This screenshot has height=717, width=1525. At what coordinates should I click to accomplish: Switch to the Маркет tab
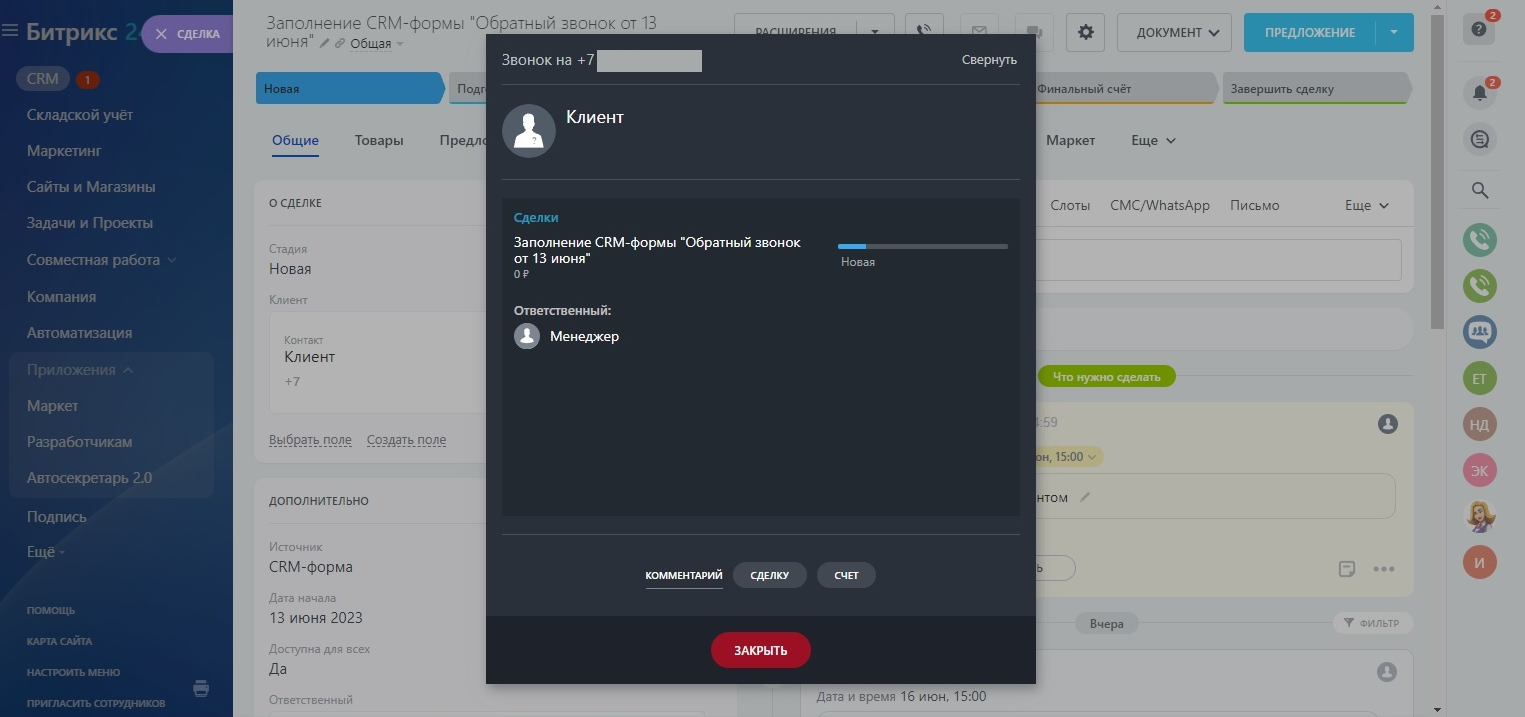pos(1070,140)
